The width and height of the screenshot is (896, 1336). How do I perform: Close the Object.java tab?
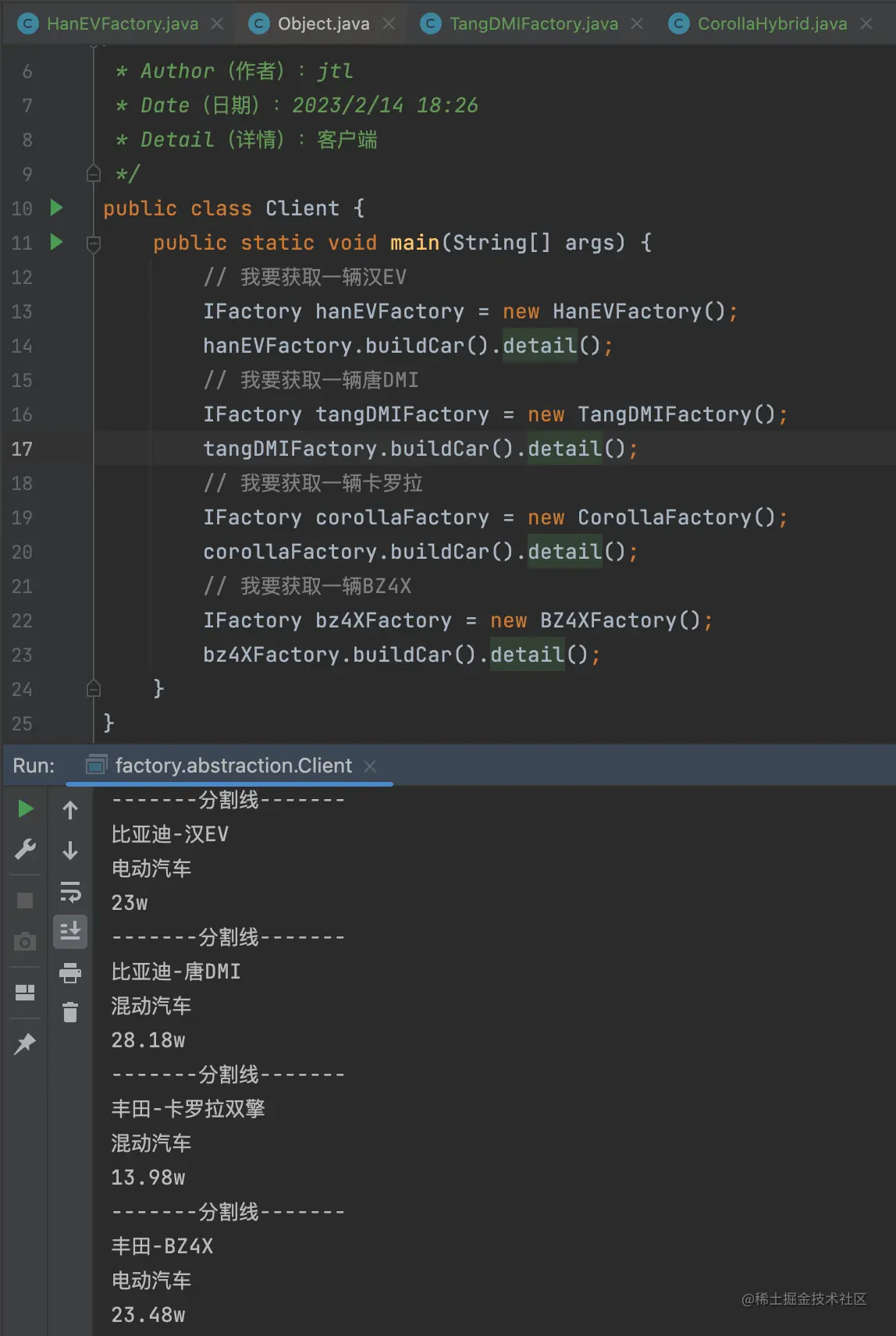tap(389, 24)
